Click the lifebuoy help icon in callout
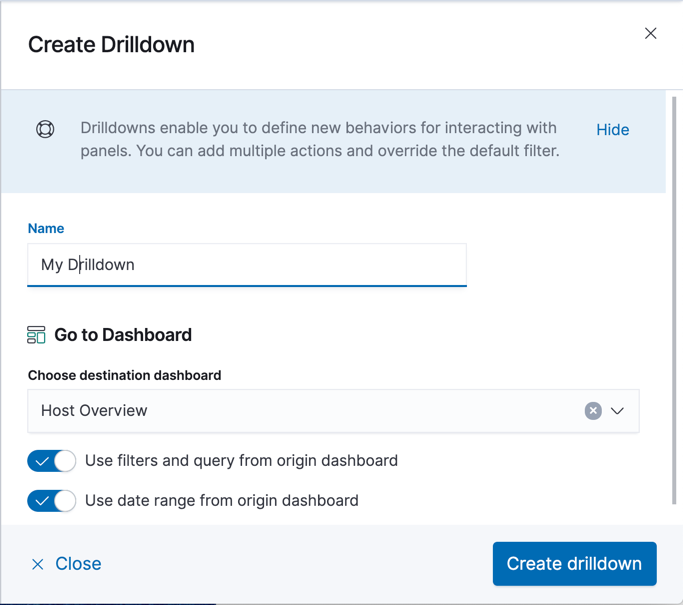The image size is (683, 605). (x=45, y=129)
